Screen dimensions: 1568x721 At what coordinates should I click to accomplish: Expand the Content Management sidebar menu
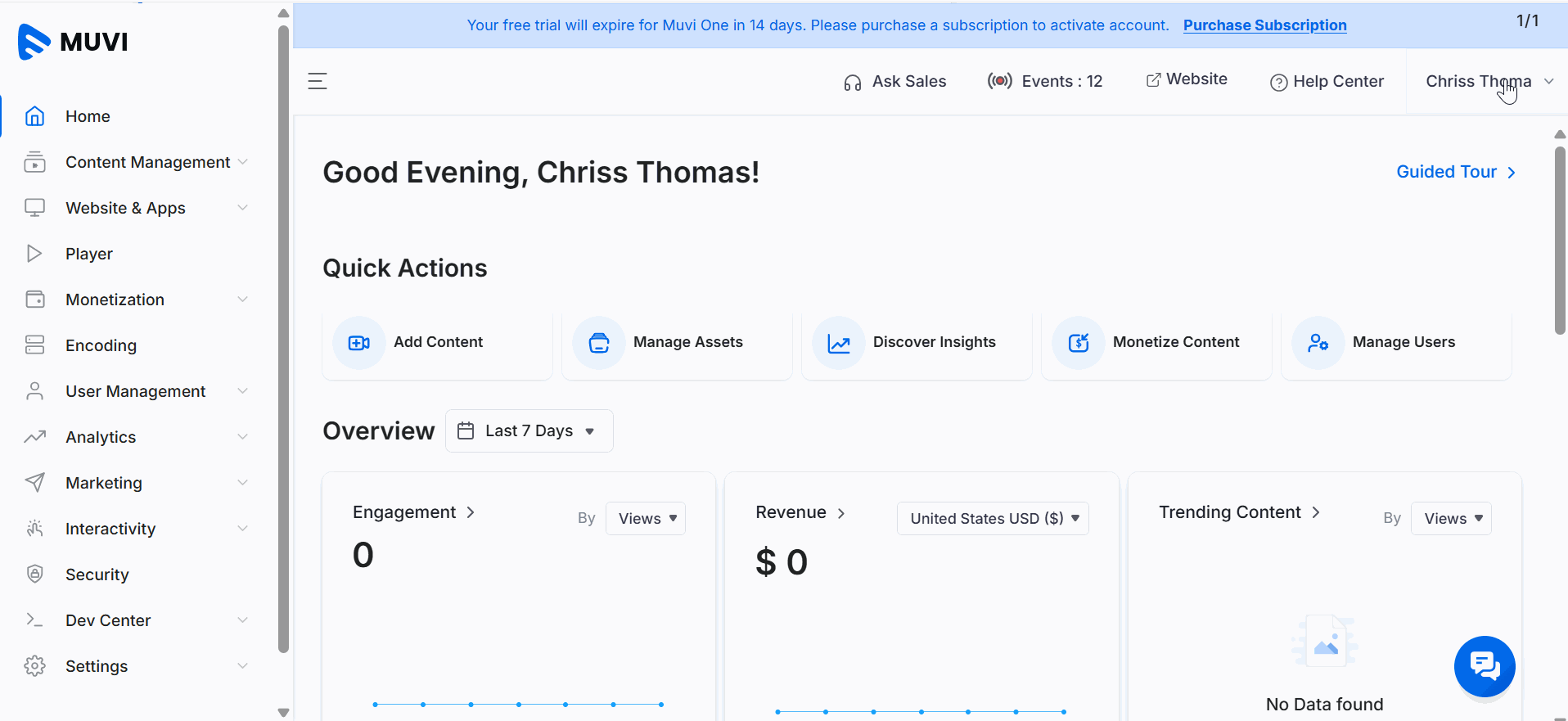point(147,162)
